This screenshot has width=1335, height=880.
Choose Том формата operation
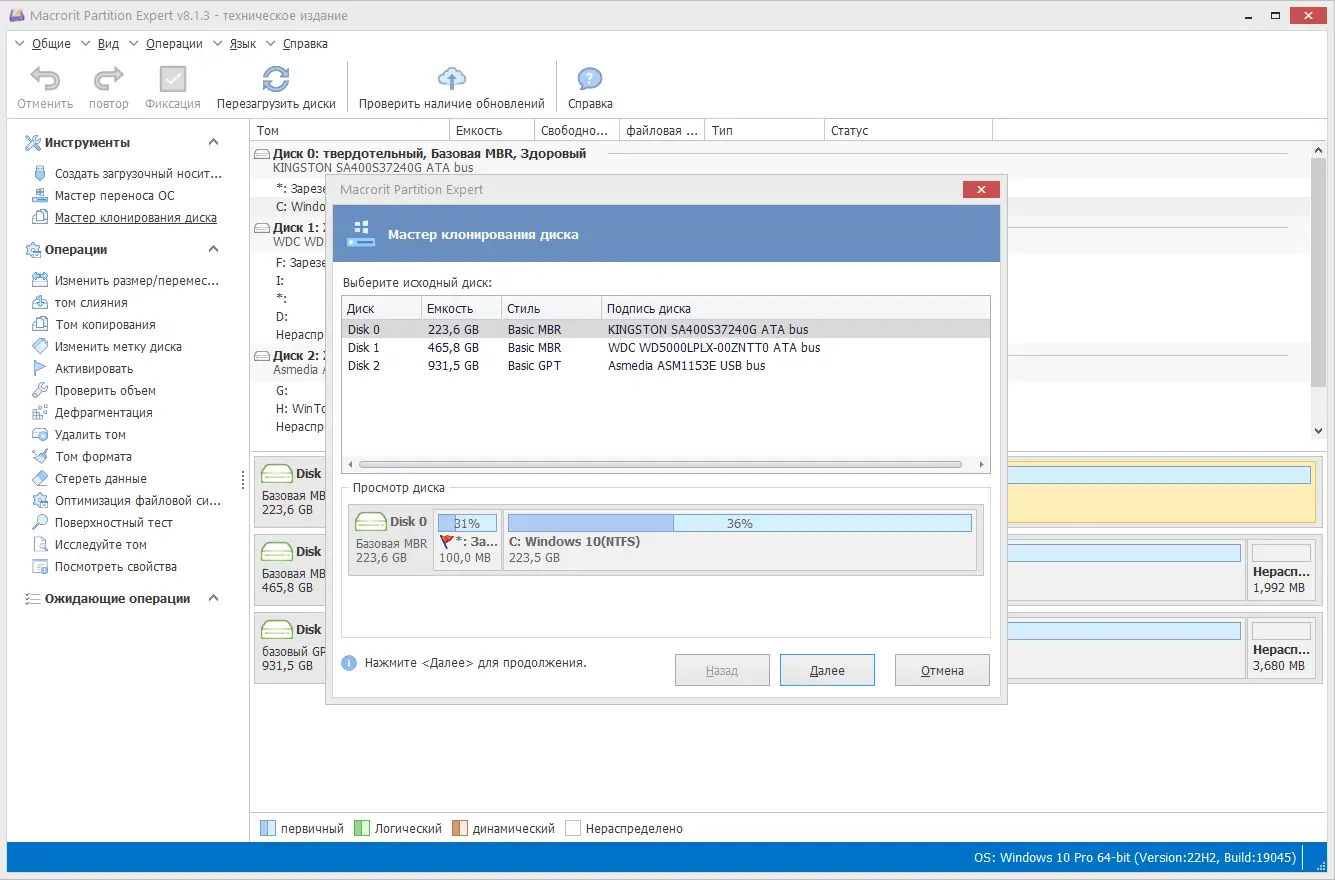click(82, 457)
